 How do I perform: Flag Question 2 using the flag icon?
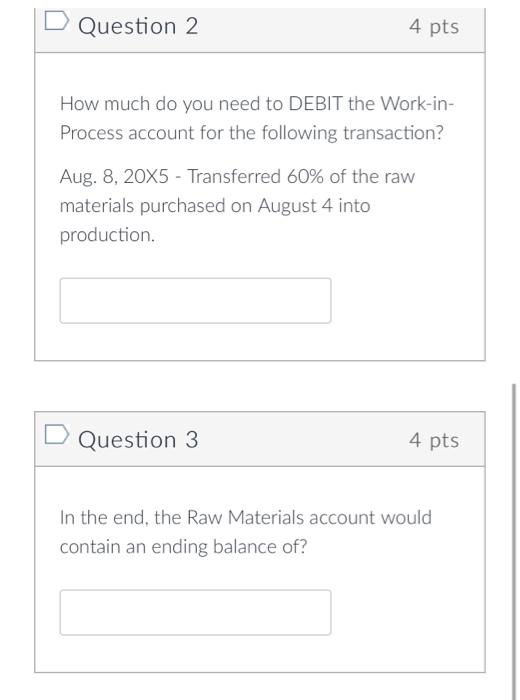point(57,21)
